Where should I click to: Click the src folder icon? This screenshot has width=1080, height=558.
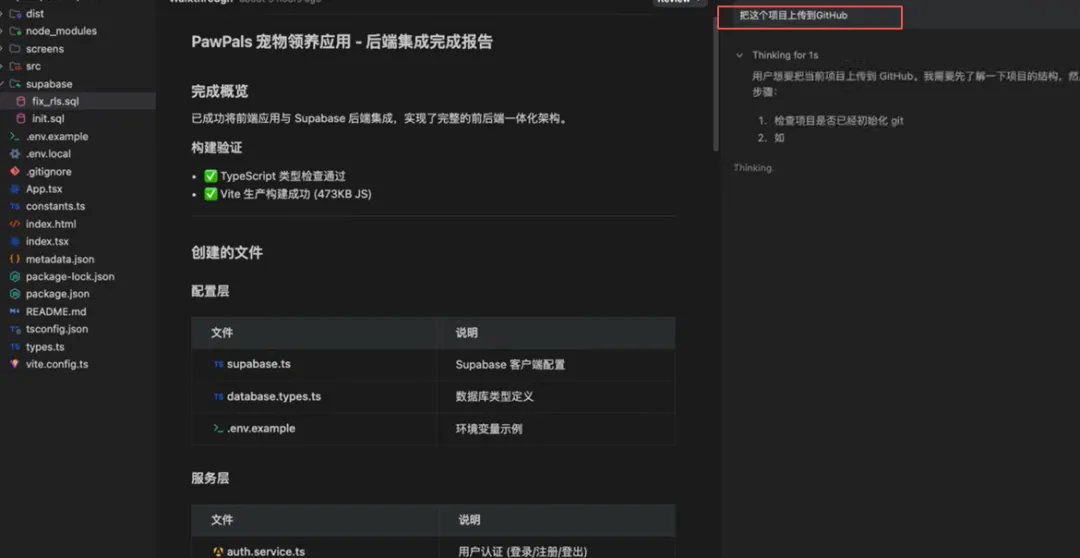click(14, 66)
